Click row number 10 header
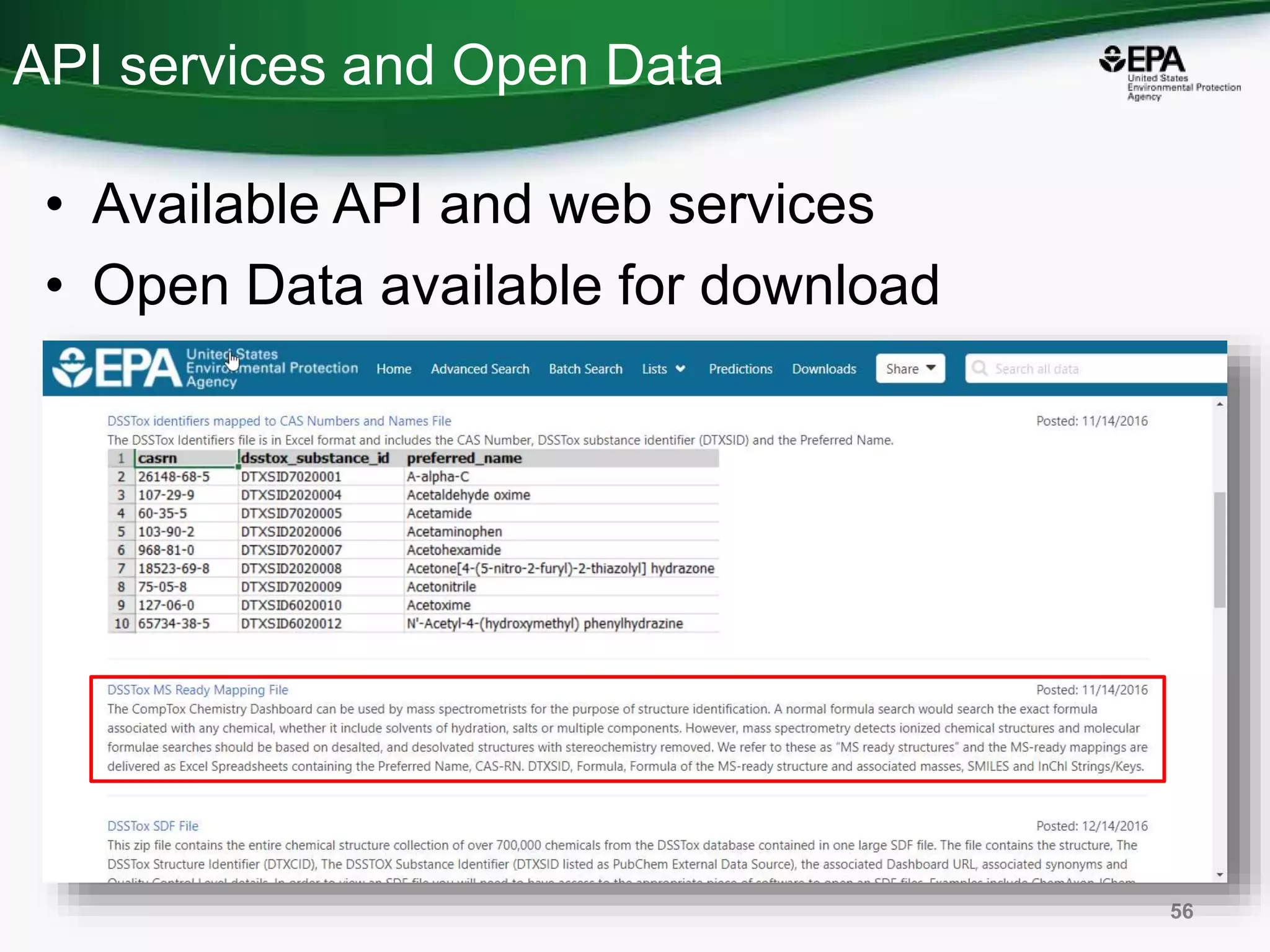The height and width of the screenshot is (952, 1270). tap(122, 624)
